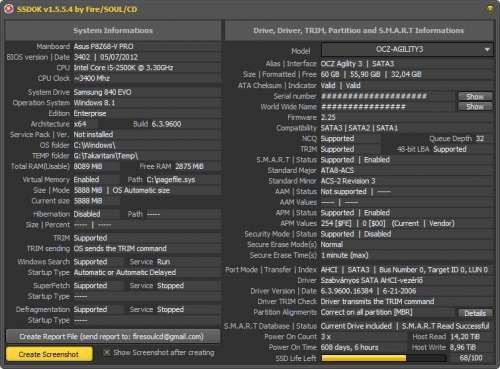This screenshot has height=369, width=500.
Task: Click S.M.A.R.T Status Supported | Enabled
Action: [355, 160]
